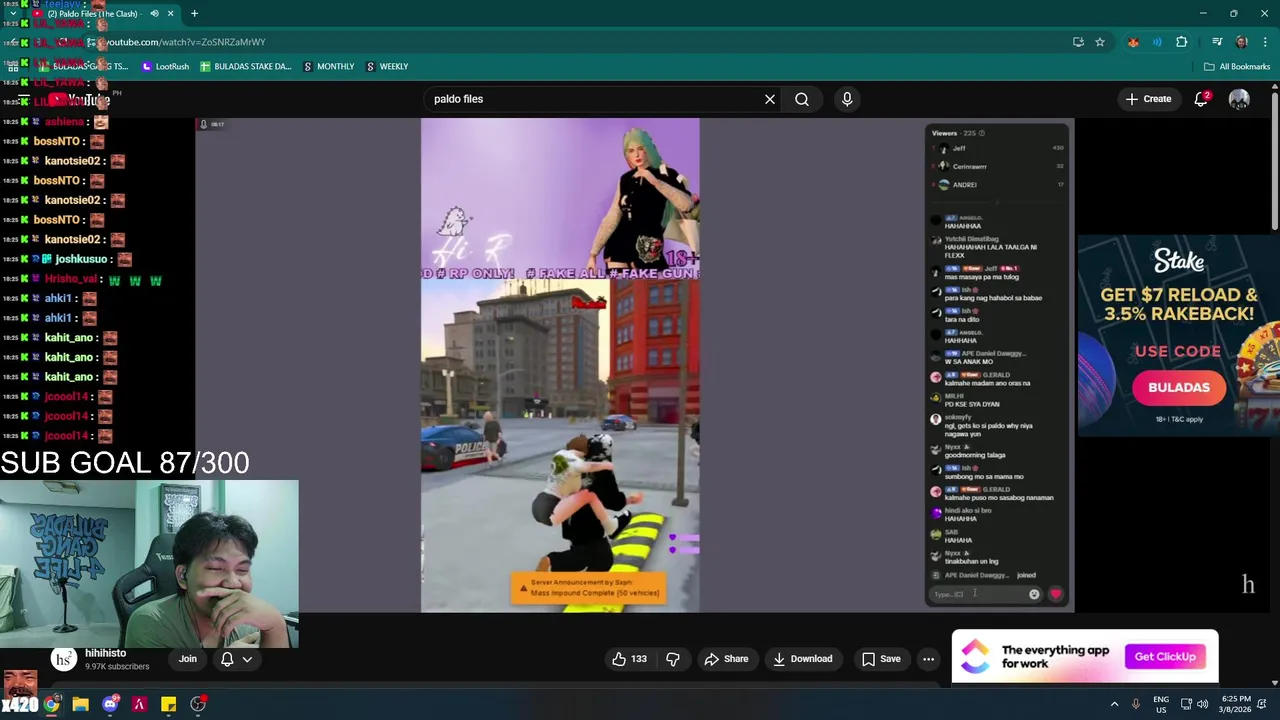Open File Explorer from the taskbar
This screenshot has width=1280, height=720.
tap(80, 705)
